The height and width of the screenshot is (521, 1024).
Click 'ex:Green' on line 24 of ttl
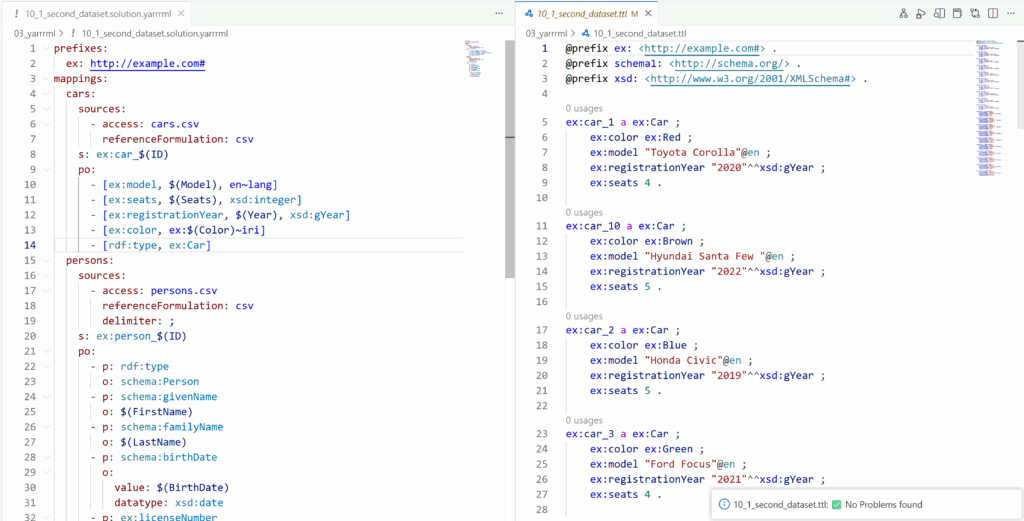669,449
